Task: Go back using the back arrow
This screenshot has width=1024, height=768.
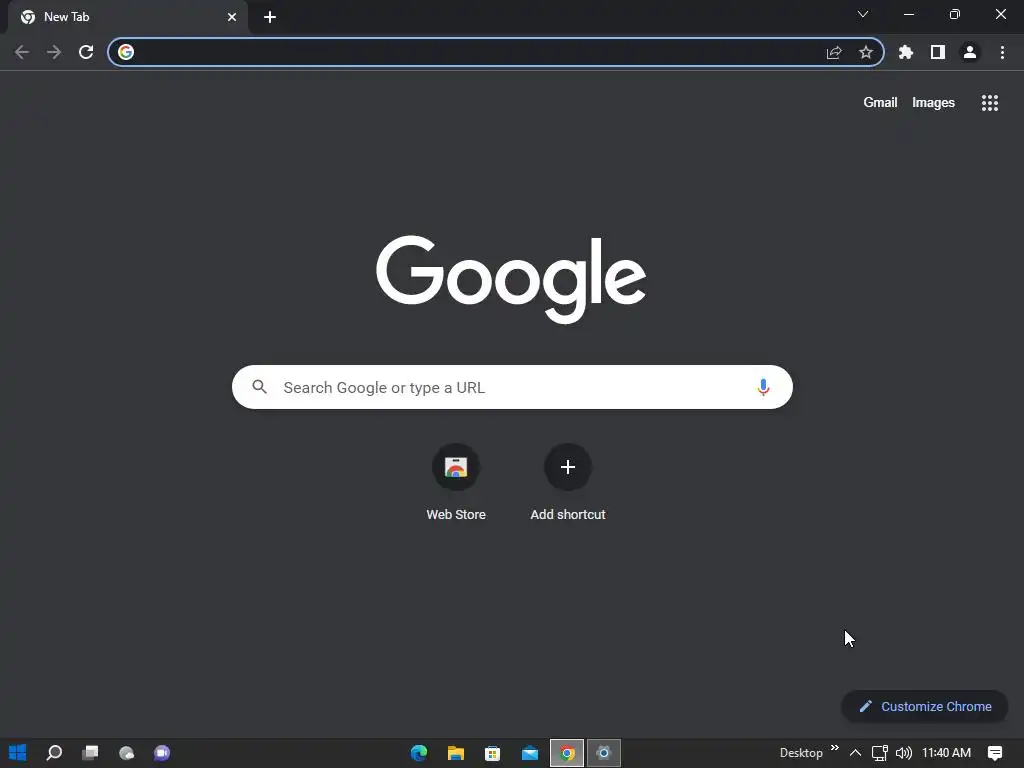Action: pyautogui.click(x=22, y=52)
